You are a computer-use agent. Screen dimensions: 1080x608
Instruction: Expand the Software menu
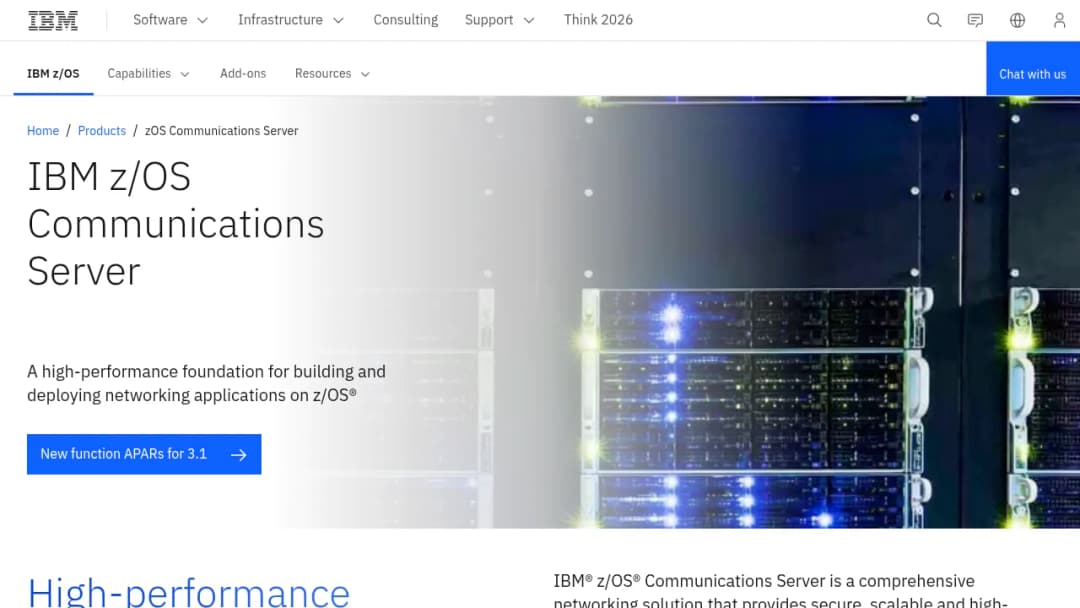pos(170,20)
